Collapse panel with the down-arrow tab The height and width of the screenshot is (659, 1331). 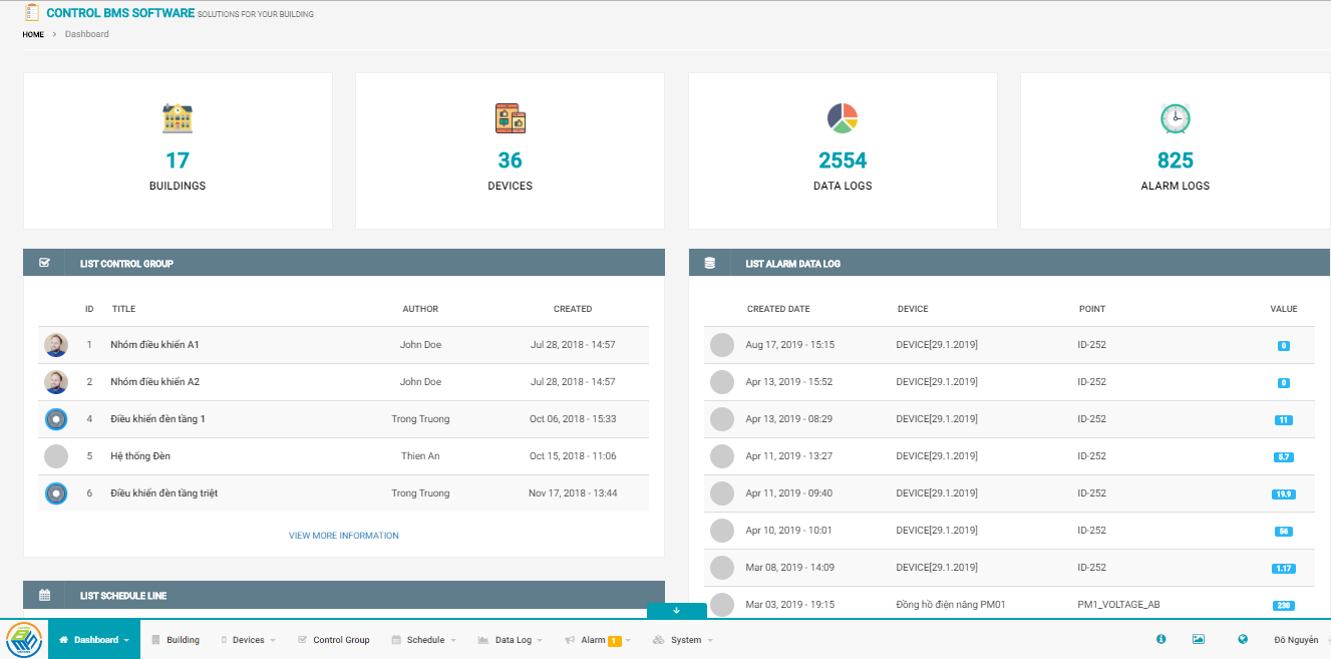pos(676,610)
